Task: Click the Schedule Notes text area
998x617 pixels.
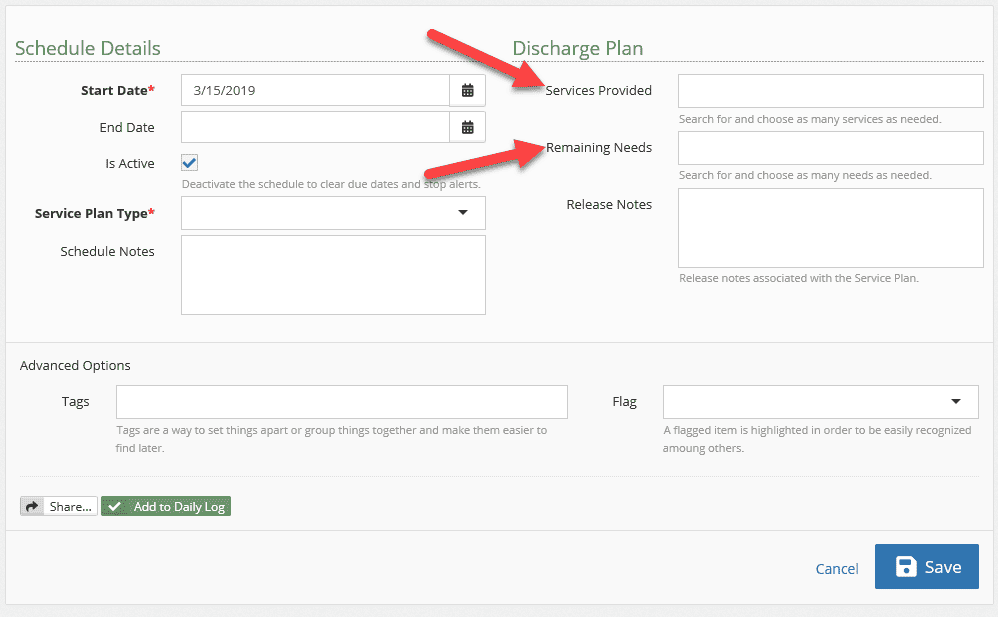Action: (x=333, y=275)
